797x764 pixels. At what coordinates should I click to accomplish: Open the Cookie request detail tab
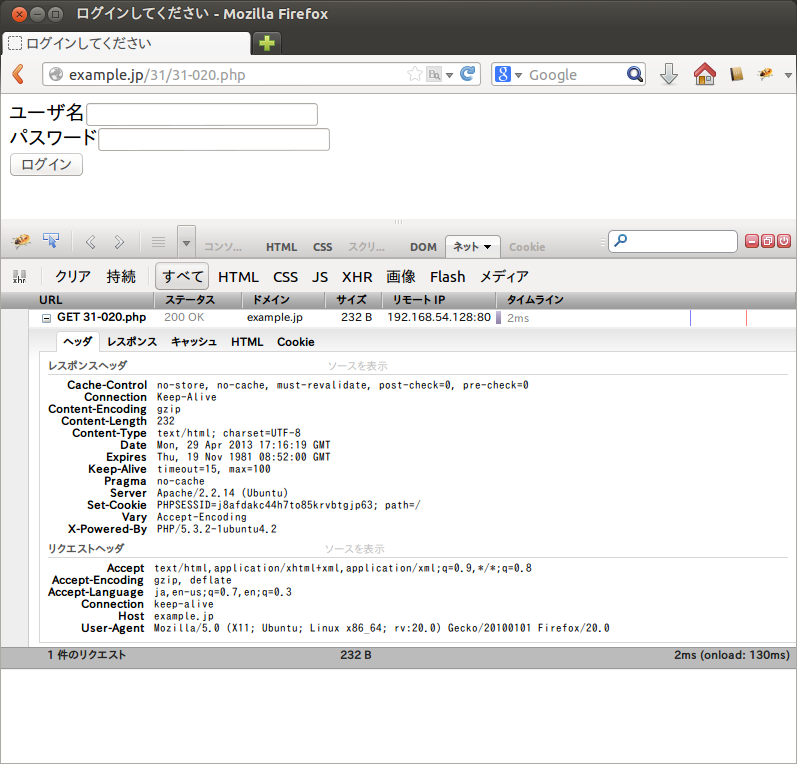[295, 342]
